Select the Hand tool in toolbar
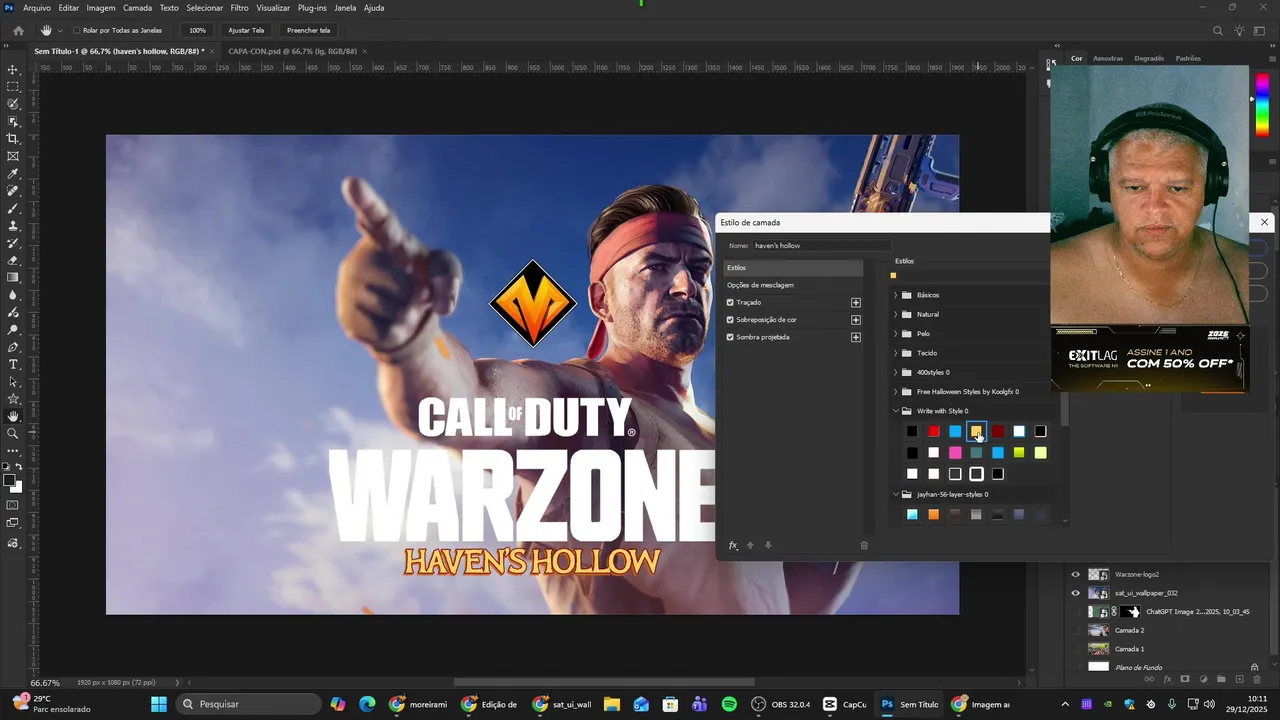The height and width of the screenshot is (720, 1280). [13, 416]
